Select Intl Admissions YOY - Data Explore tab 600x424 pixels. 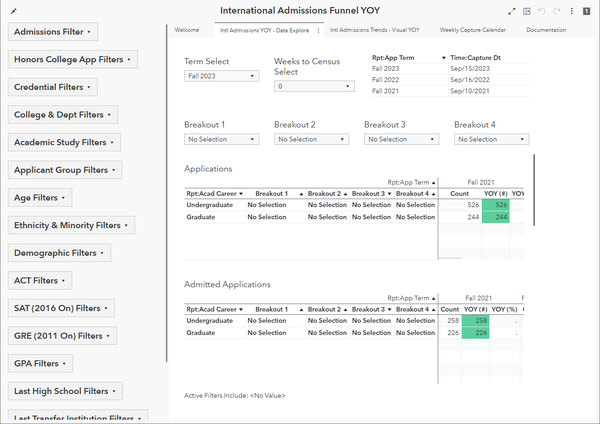tap(264, 30)
